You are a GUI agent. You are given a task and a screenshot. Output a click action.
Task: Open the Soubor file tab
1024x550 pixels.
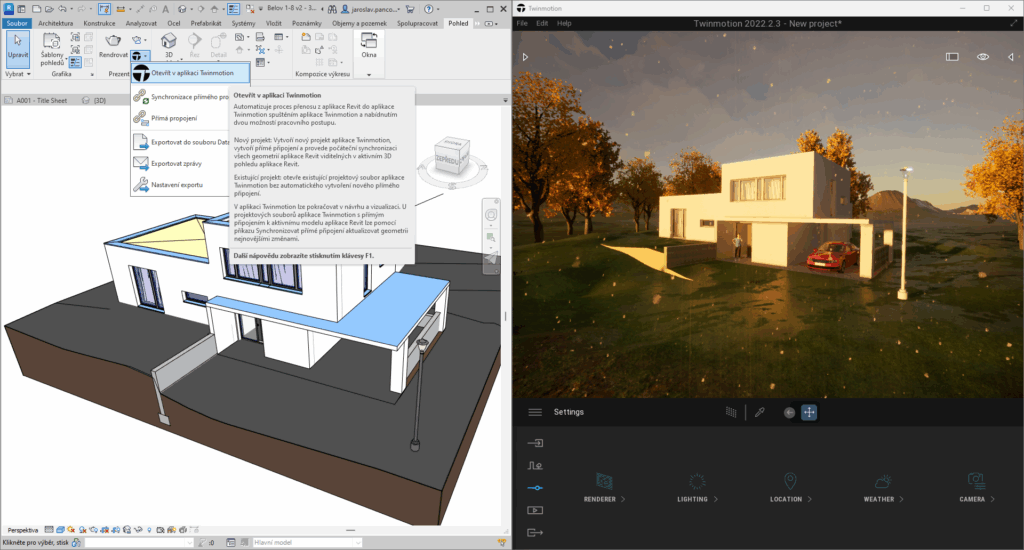(17, 23)
